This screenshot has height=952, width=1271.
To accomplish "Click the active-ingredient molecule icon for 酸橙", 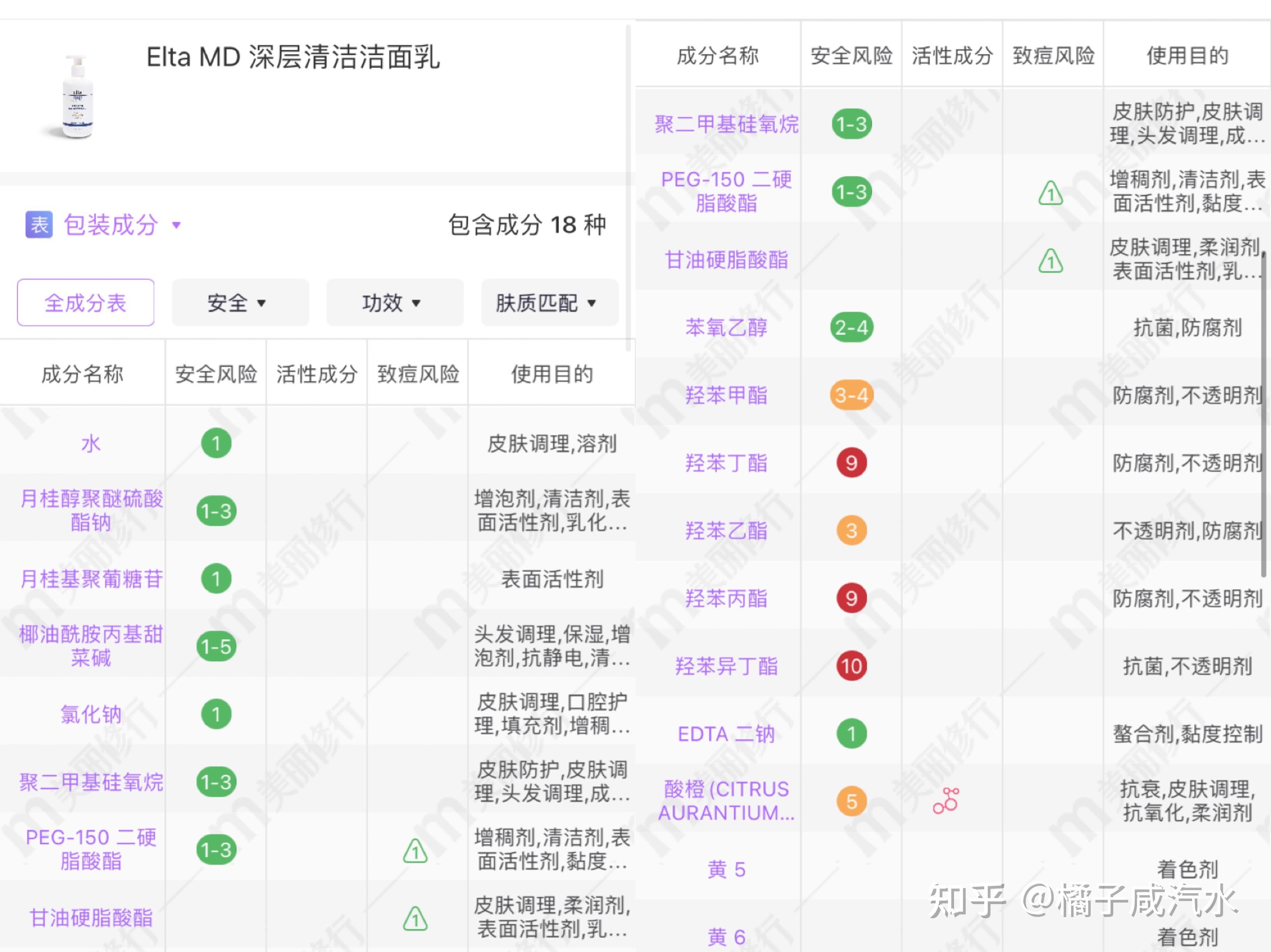I will pyautogui.click(x=946, y=801).
